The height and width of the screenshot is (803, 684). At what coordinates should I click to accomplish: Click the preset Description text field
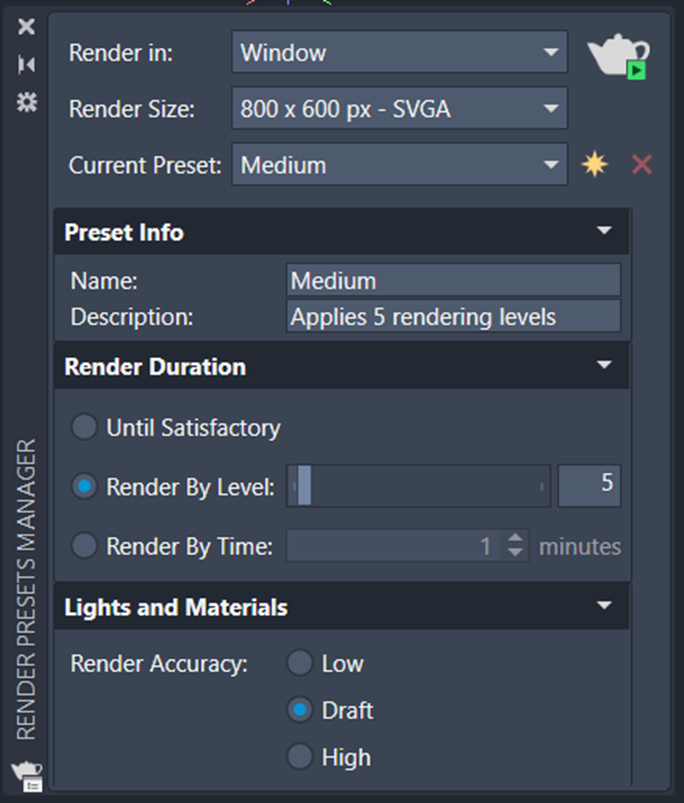click(454, 316)
